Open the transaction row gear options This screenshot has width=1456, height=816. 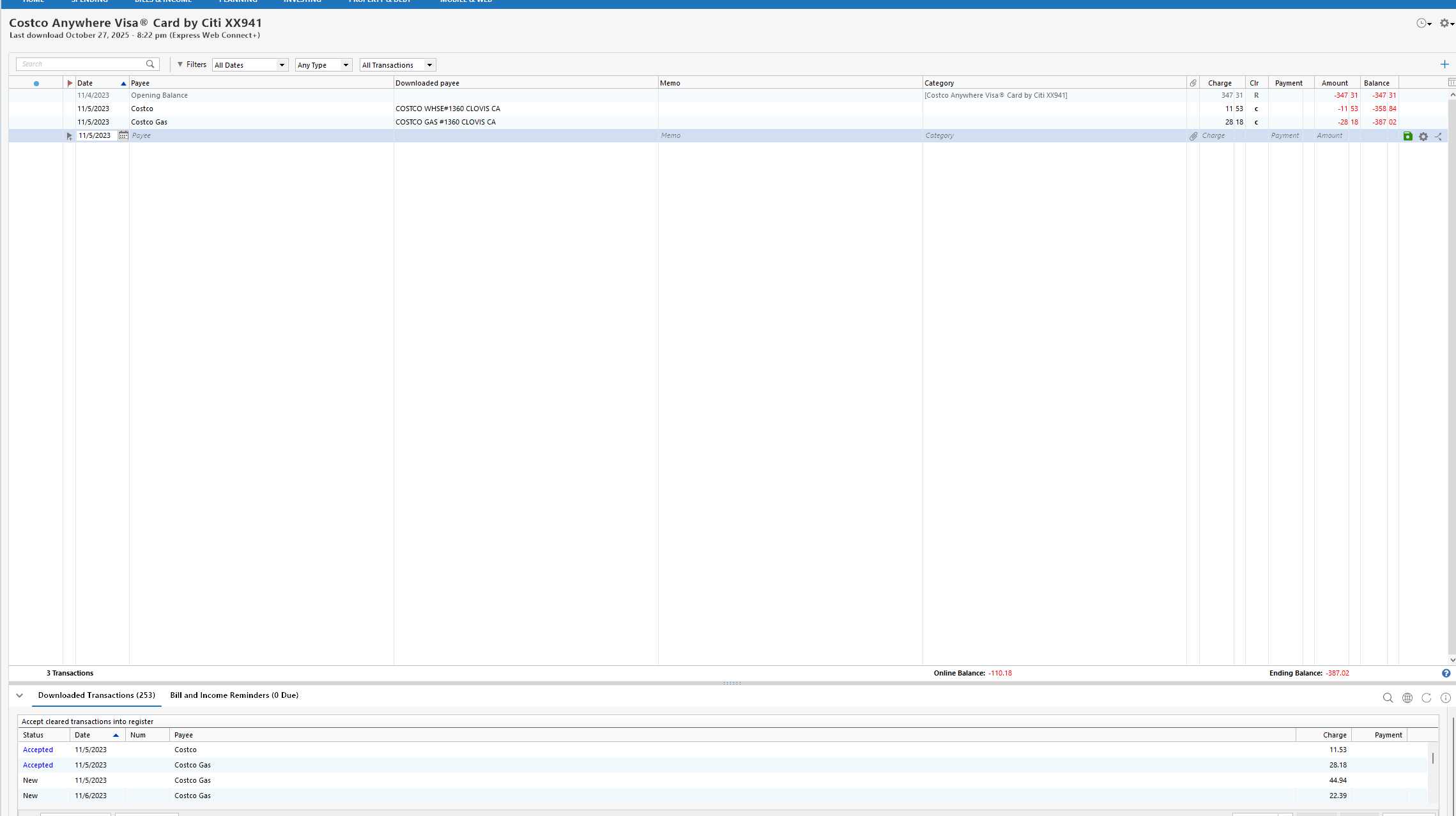[x=1423, y=137]
